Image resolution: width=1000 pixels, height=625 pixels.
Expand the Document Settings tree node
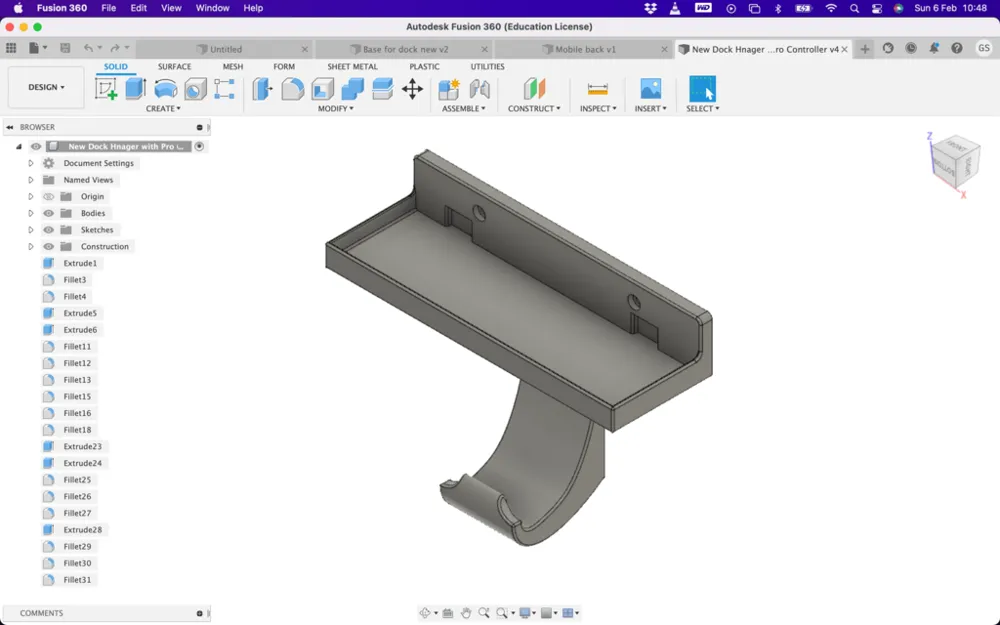31,163
